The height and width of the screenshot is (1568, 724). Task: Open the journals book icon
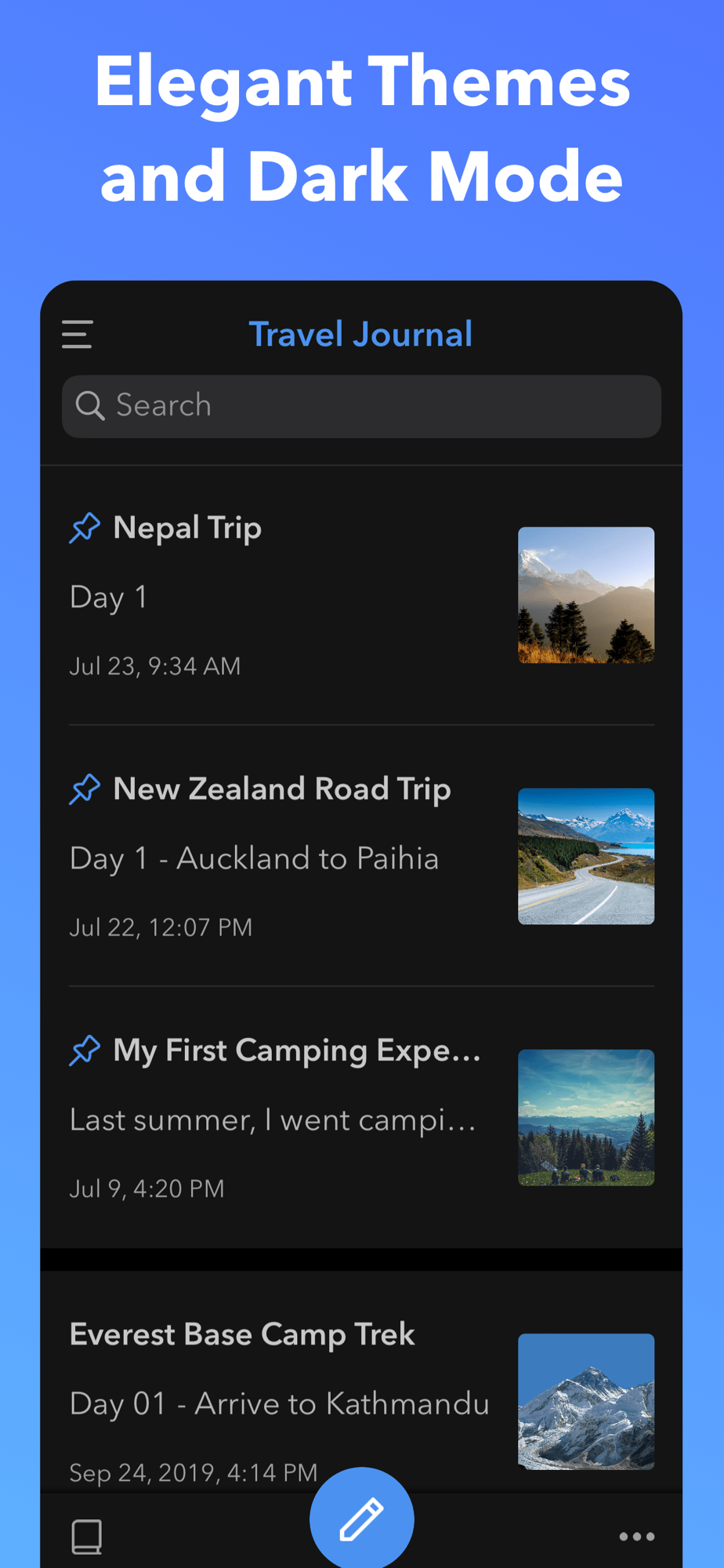point(86,1537)
